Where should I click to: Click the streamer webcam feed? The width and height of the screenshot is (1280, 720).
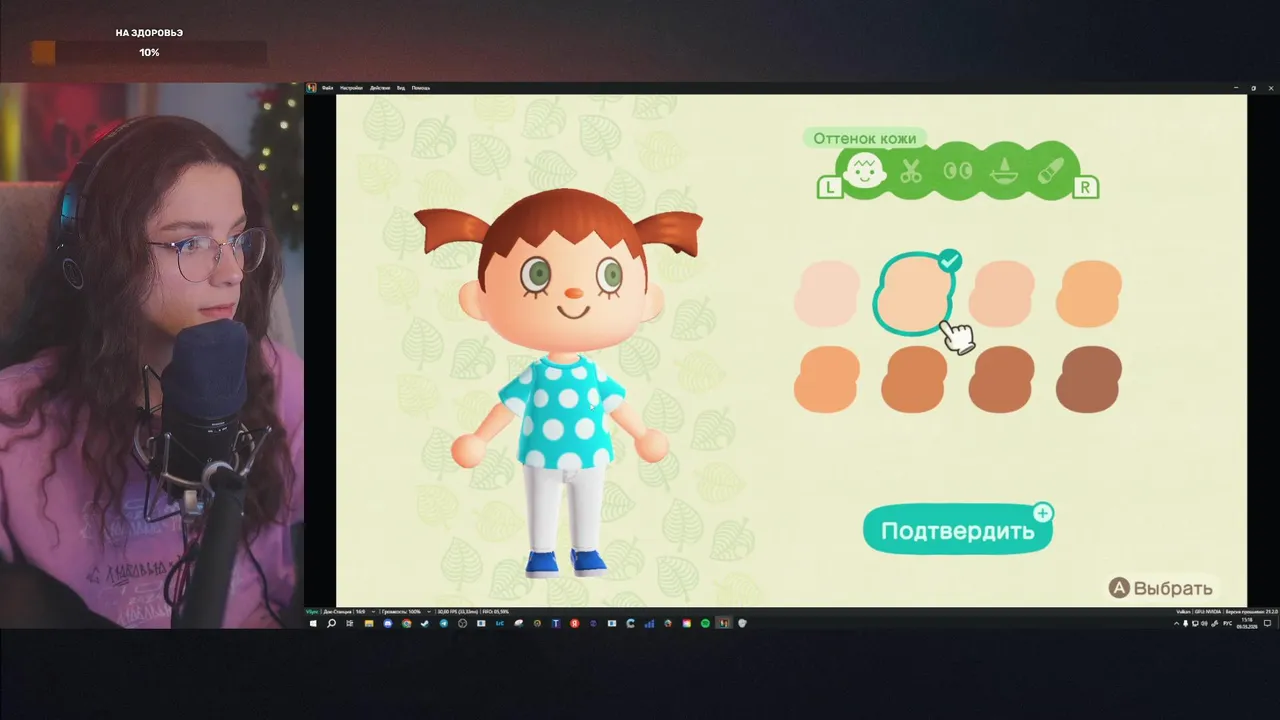tap(151, 355)
